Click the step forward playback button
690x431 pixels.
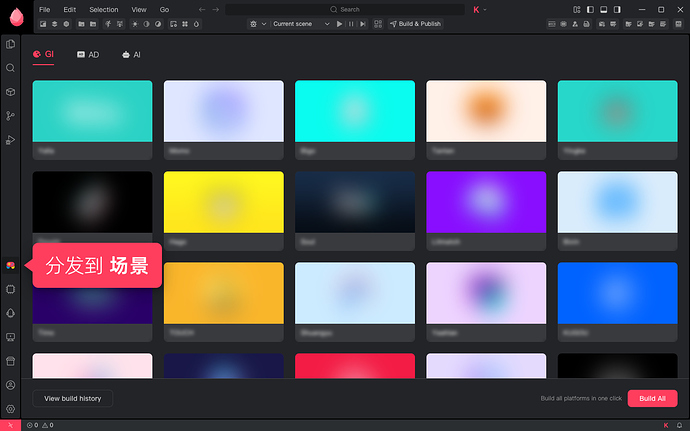(363, 24)
